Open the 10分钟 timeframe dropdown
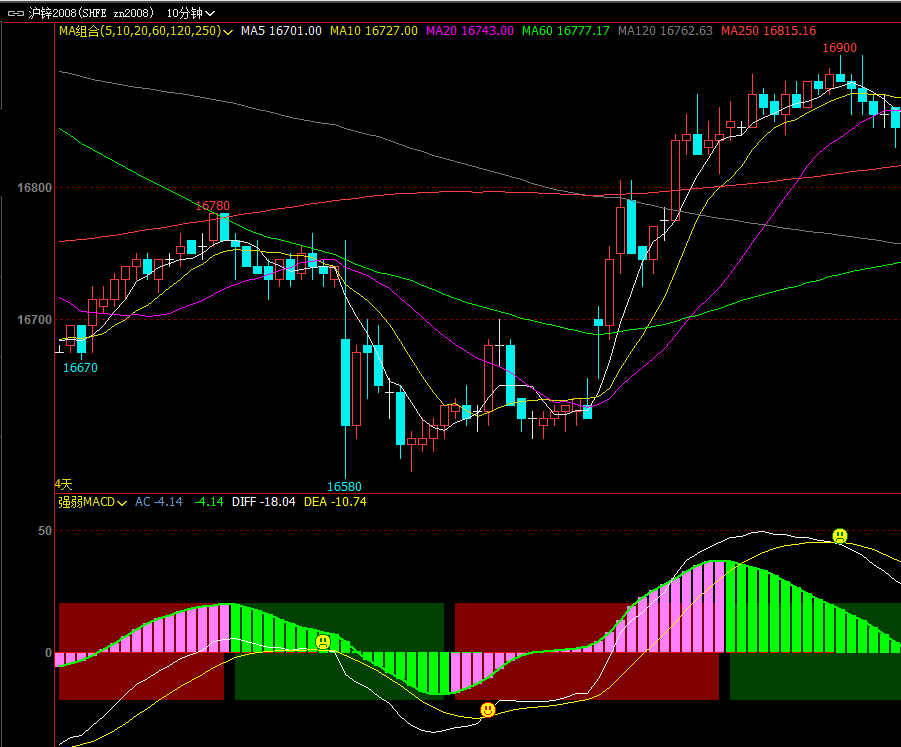The height and width of the screenshot is (747, 901). 190,13
